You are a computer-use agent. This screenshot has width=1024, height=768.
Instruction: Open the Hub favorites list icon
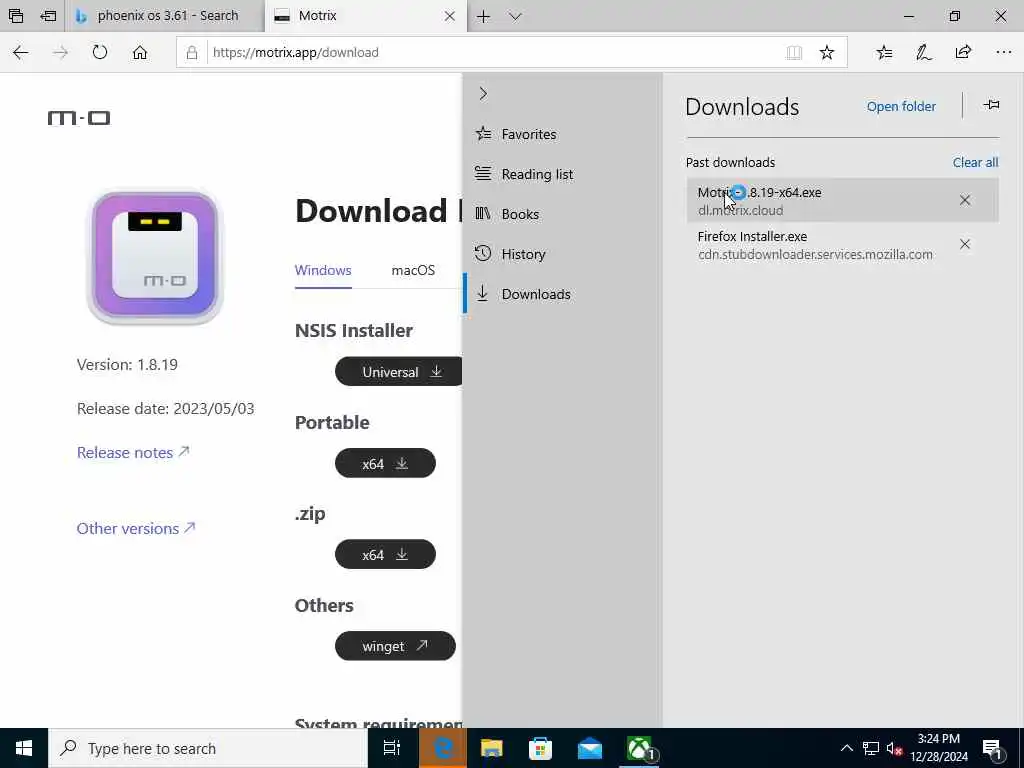(x=884, y=52)
